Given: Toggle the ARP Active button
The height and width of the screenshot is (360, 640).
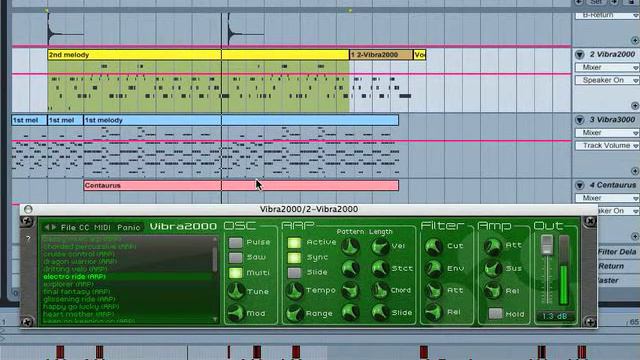Looking at the screenshot, I should [x=294, y=243].
